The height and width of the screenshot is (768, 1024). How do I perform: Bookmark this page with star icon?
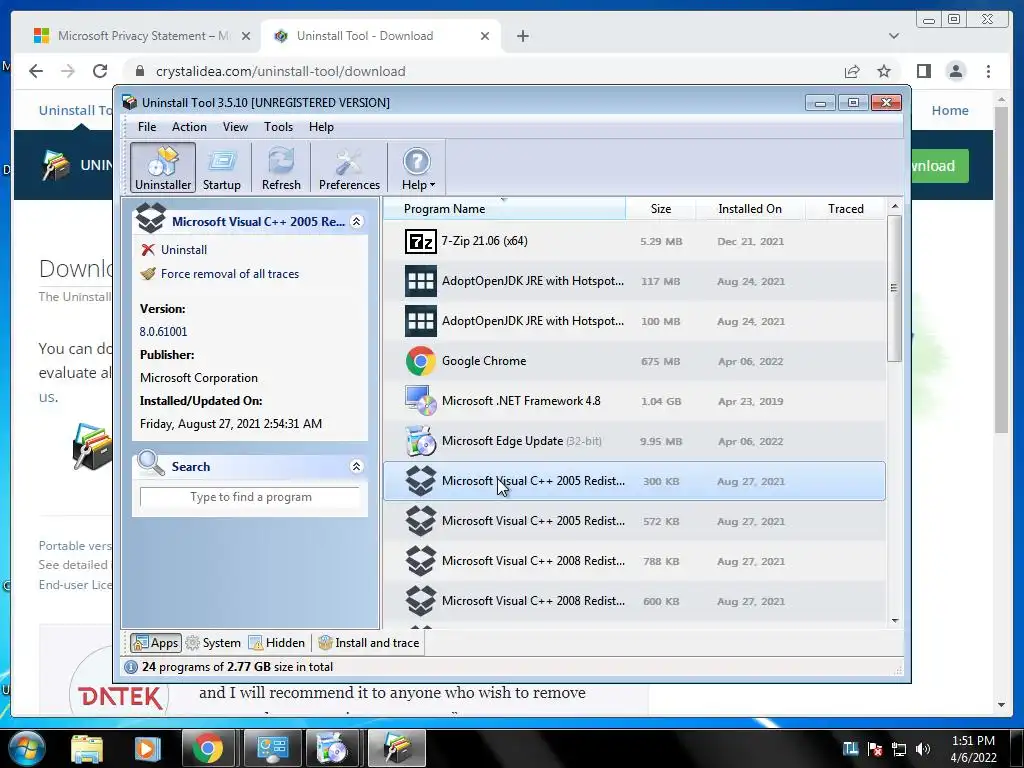pyautogui.click(x=884, y=71)
